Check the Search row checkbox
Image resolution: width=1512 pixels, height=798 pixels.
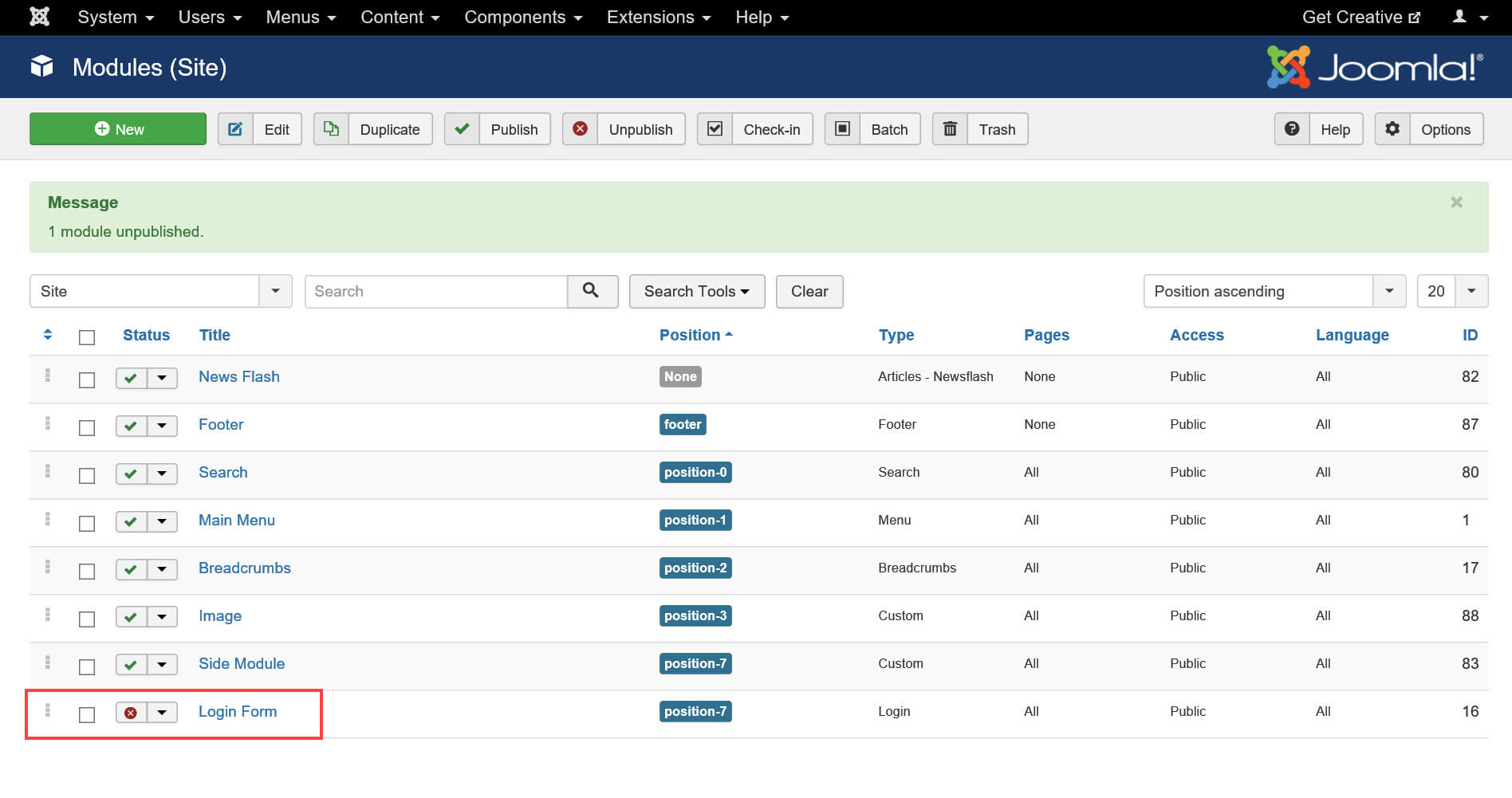(x=87, y=476)
